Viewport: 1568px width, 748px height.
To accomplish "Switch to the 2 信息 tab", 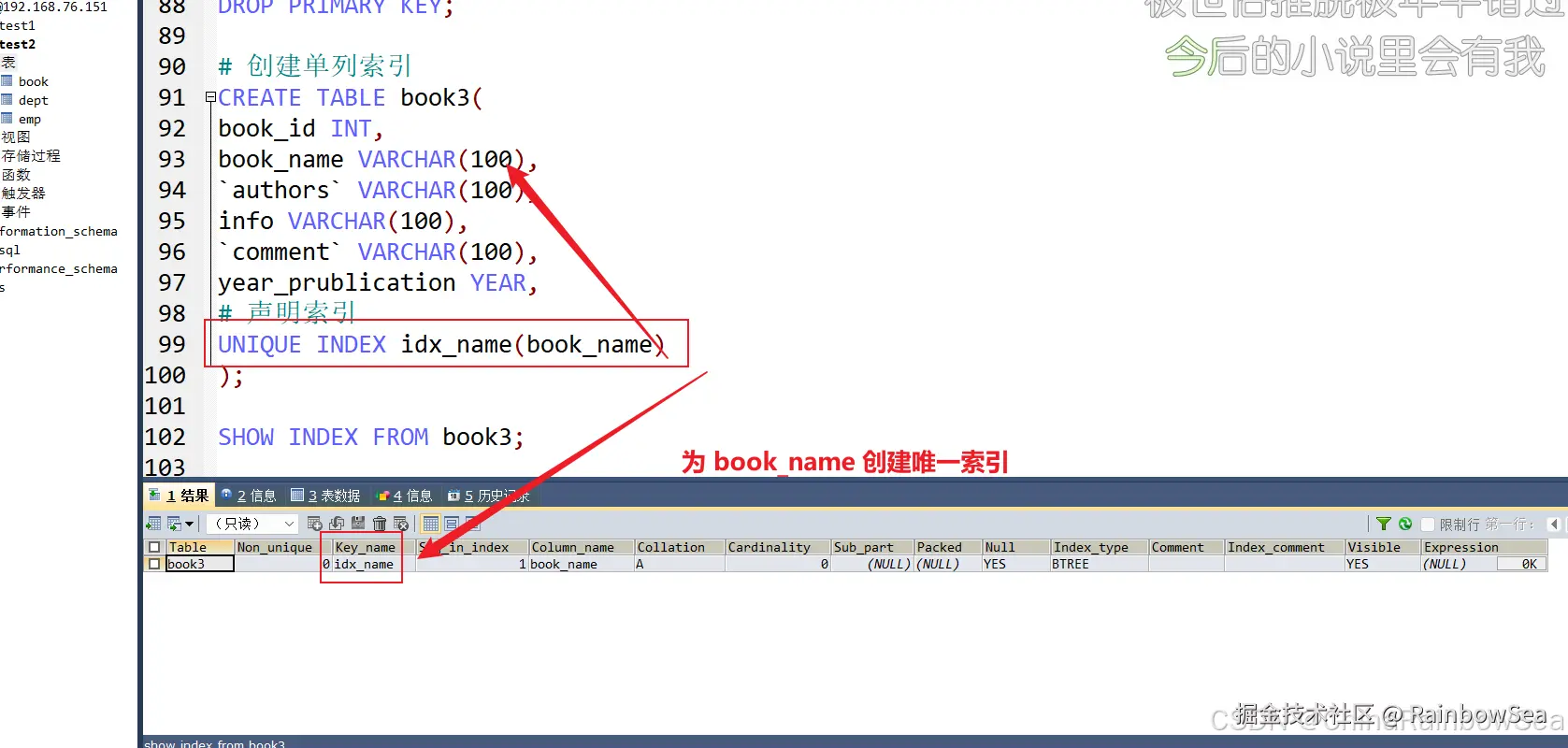I will [x=249, y=496].
